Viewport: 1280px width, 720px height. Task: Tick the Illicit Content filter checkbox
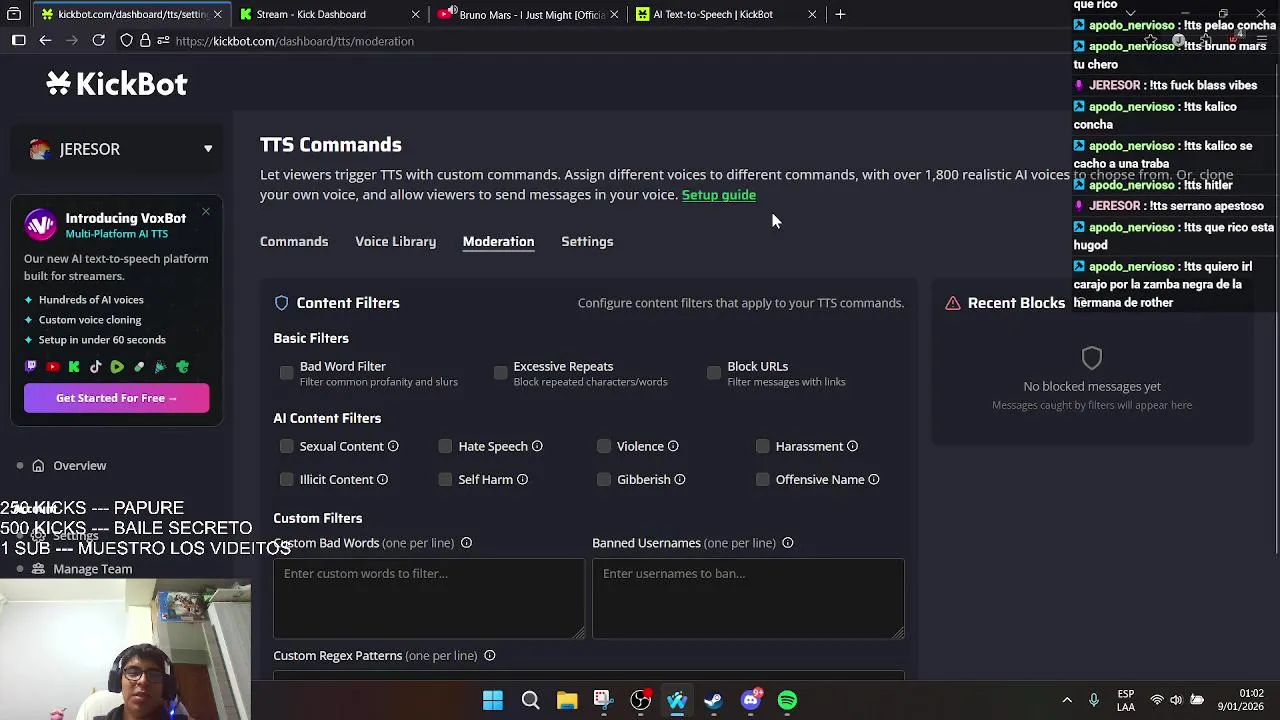coord(287,480)
